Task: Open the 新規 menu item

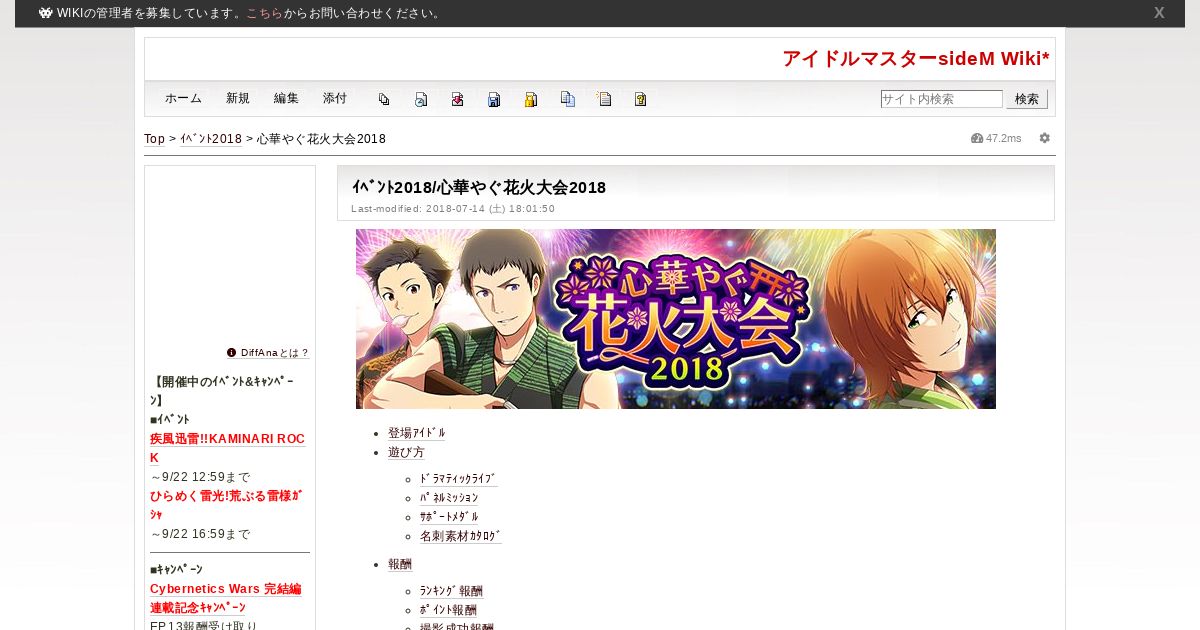Action: [238, 98]
